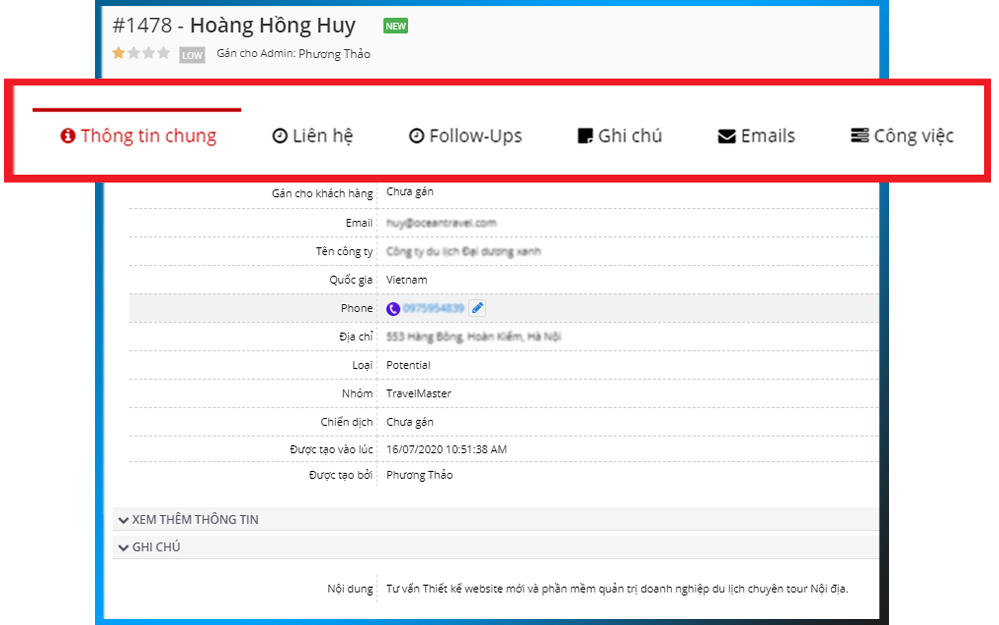This screenshot has width=999, height=625.
Task: Click the lead title Hoàng Hồng Huy
Action: click(272, 26)
